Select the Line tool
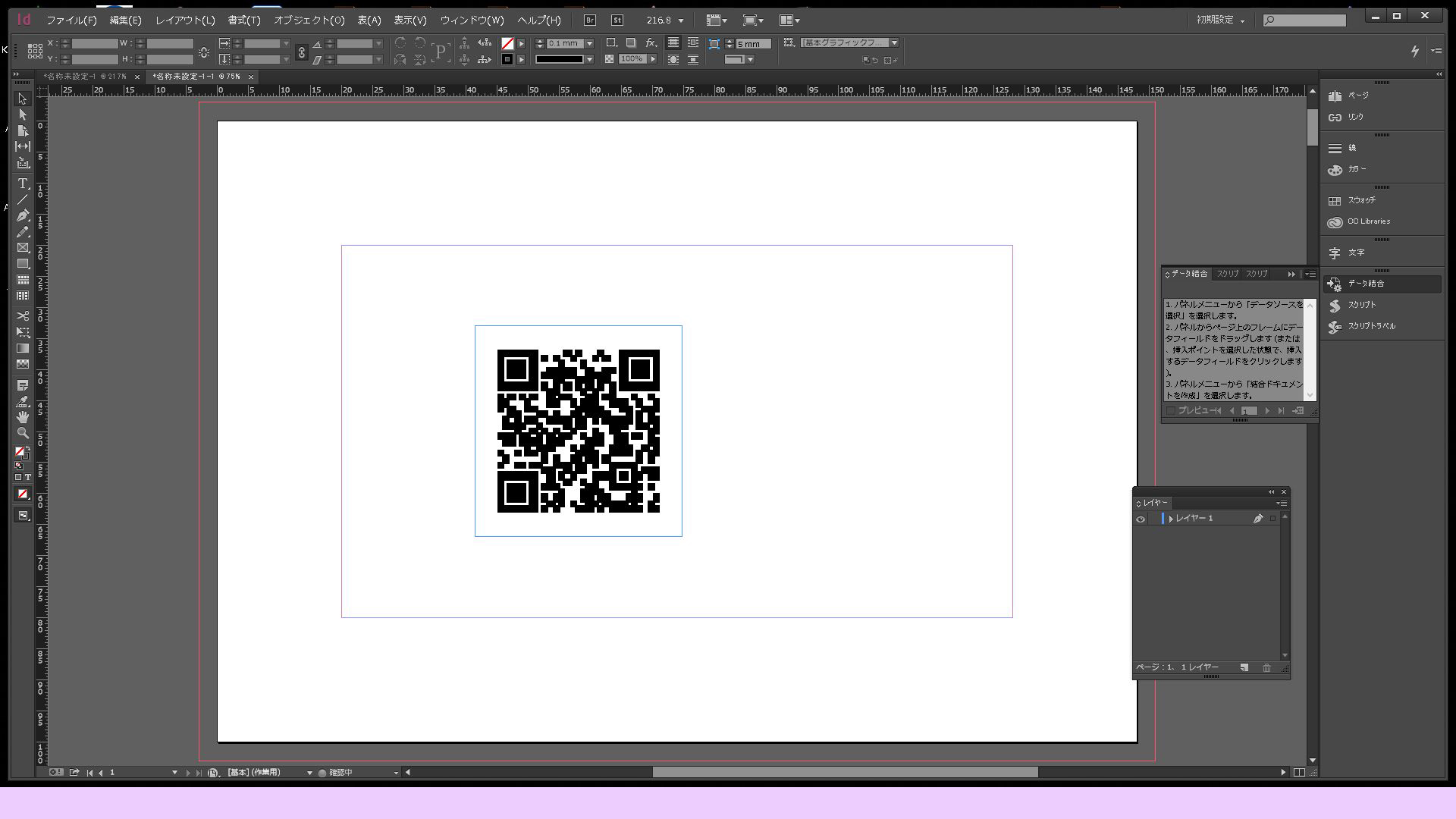Viewport: 1456px width, 819px height. pos(23,199)
